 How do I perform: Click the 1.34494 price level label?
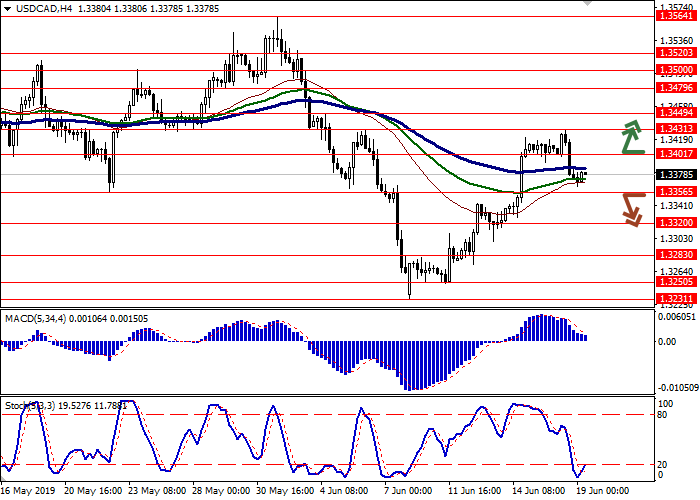tap(671, 114)
